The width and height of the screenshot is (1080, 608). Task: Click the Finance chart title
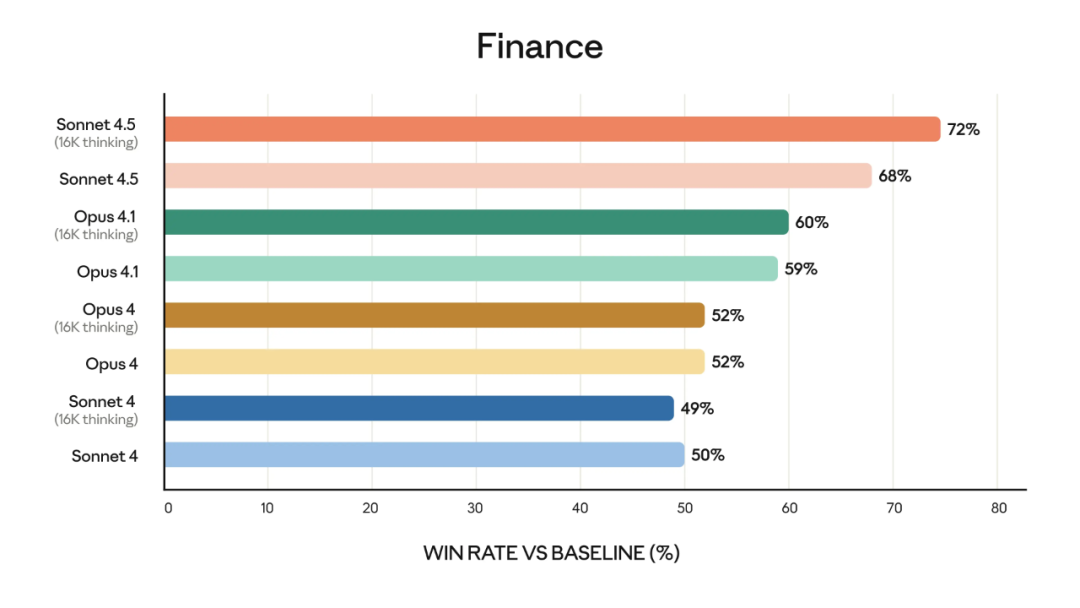point(539,46)
